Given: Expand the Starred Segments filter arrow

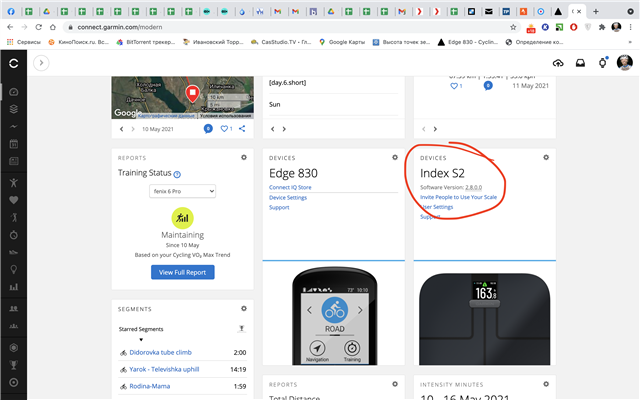Looking at the screenshot, I should [x=141, y=340].
